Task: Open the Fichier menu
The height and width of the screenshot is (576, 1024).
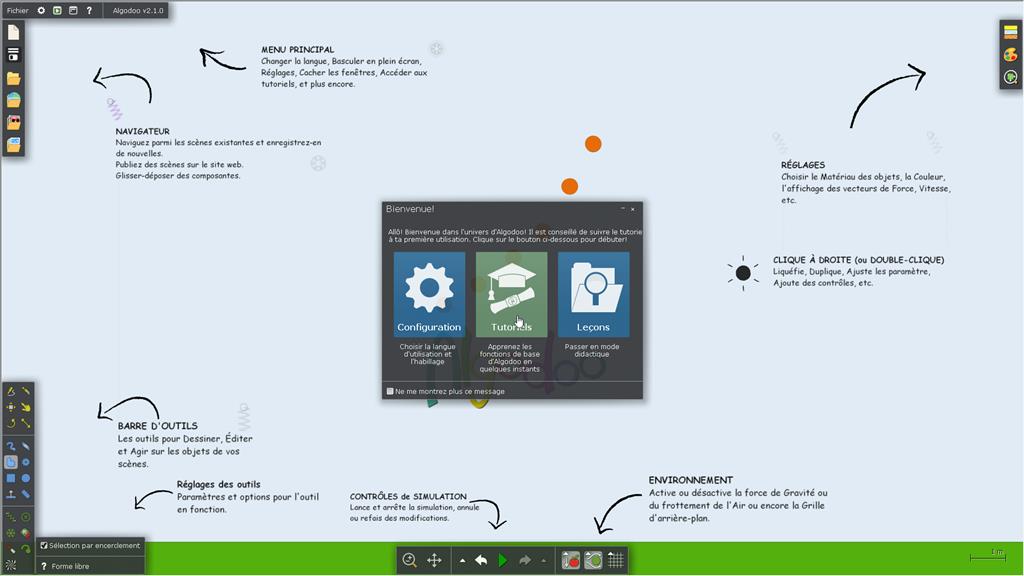Action: tap(18, 10)
